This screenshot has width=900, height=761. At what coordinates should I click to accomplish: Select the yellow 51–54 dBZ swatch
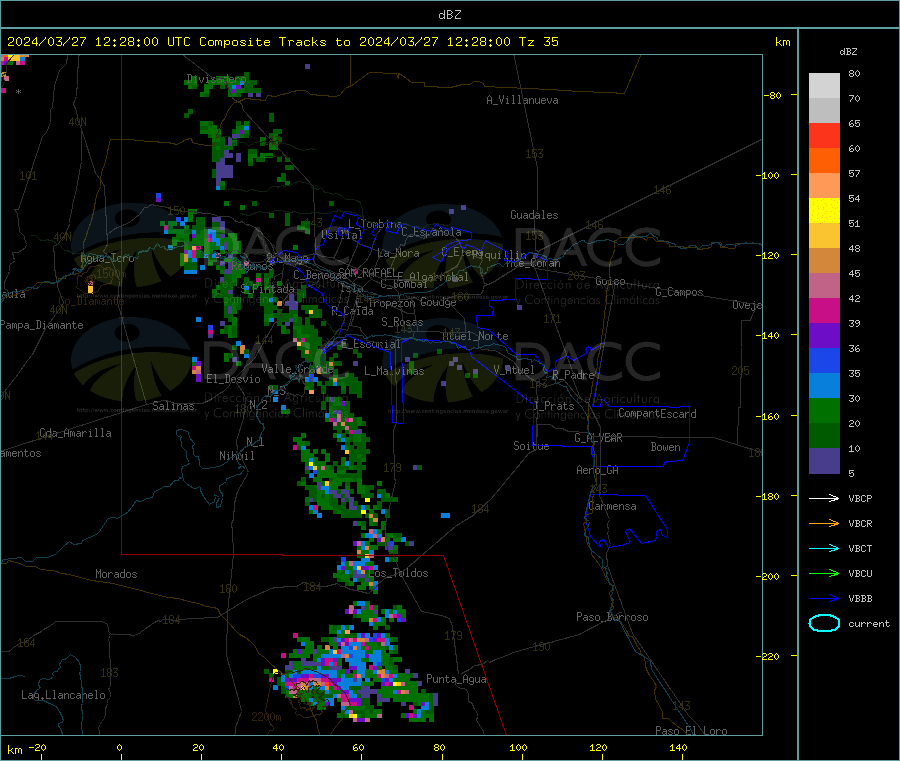click(x=824, y=211)
